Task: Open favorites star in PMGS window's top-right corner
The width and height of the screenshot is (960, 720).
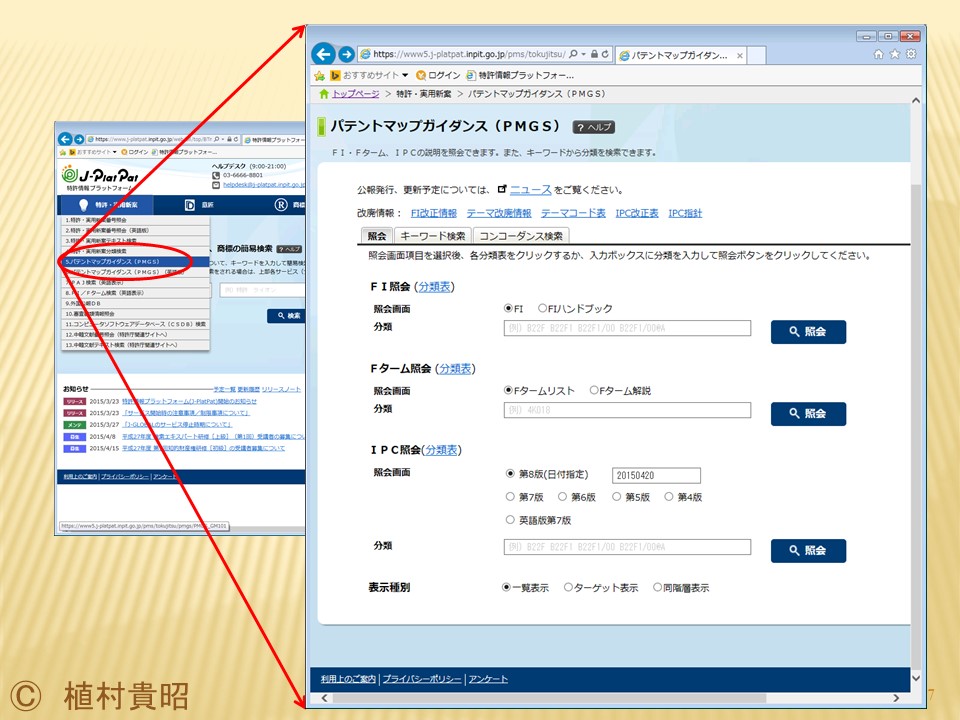Action: (894, 54)
